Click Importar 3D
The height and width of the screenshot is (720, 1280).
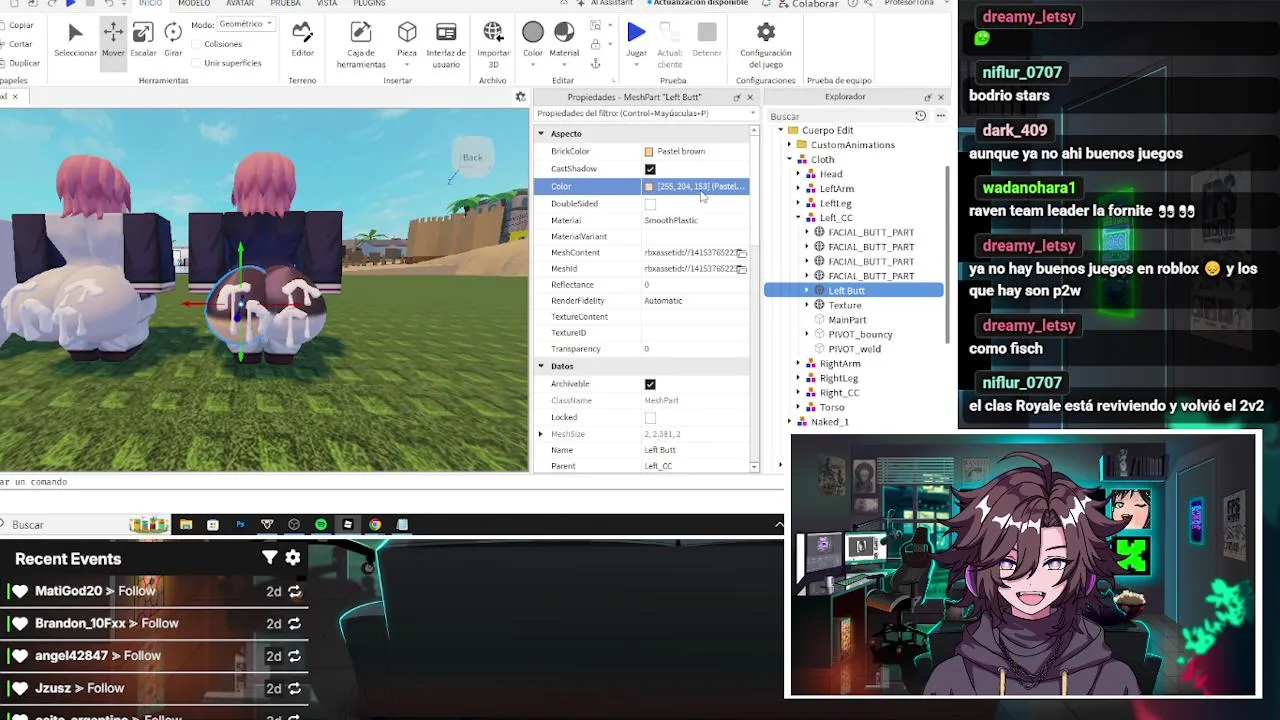(493, 44)
